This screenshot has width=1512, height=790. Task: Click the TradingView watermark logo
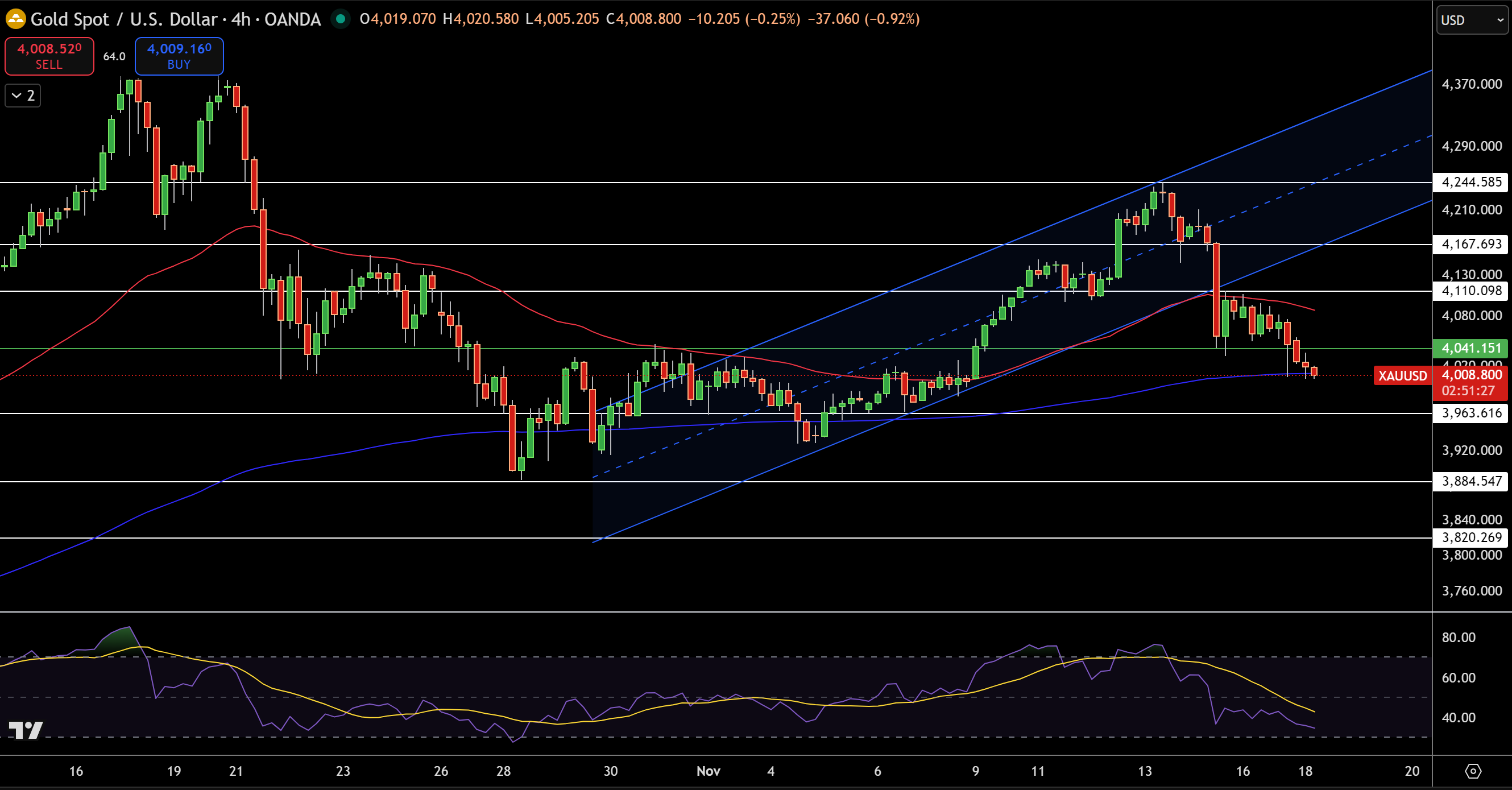[26, 730]
